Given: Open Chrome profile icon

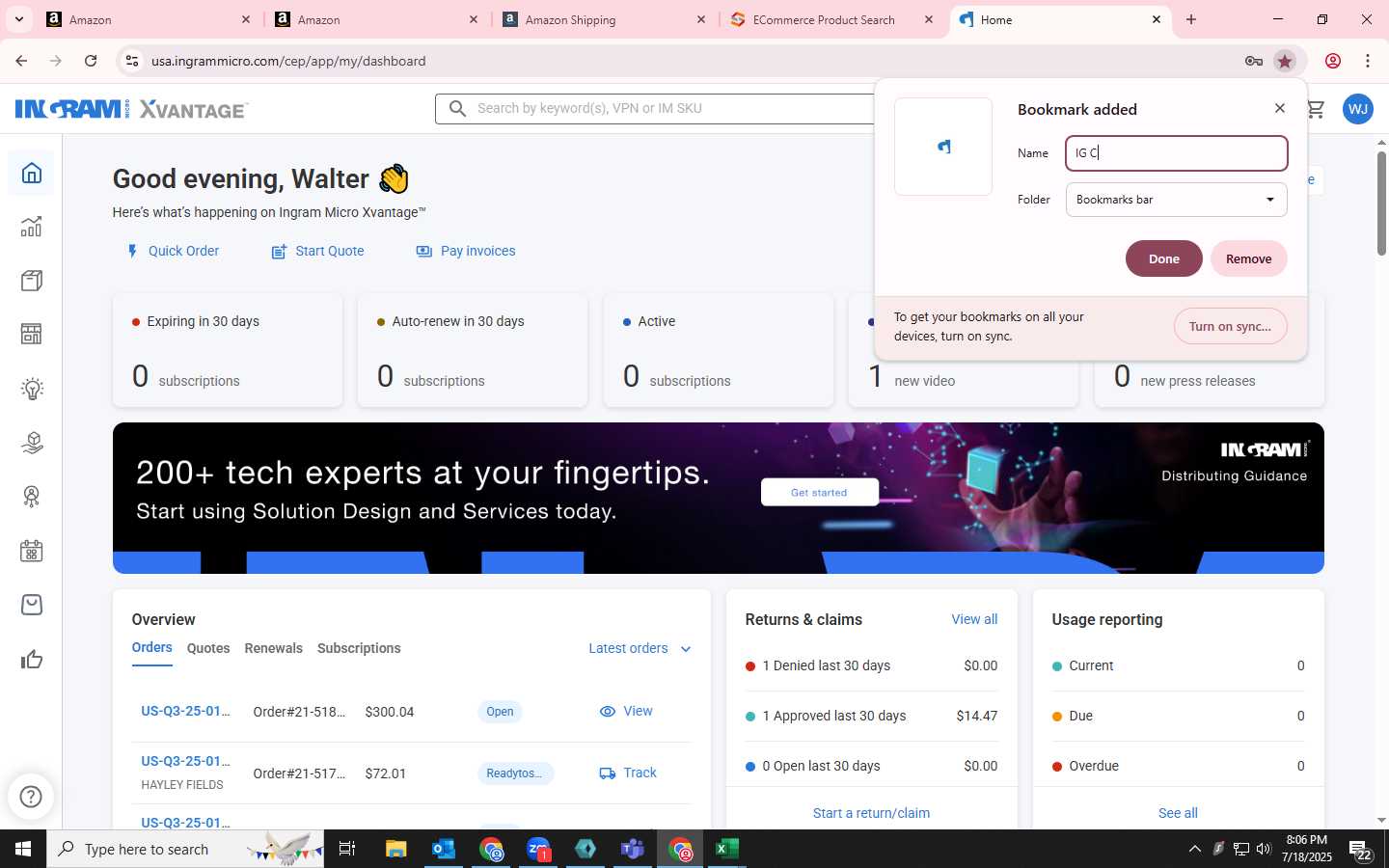Looking at the screenshot, I should 1333,61.
